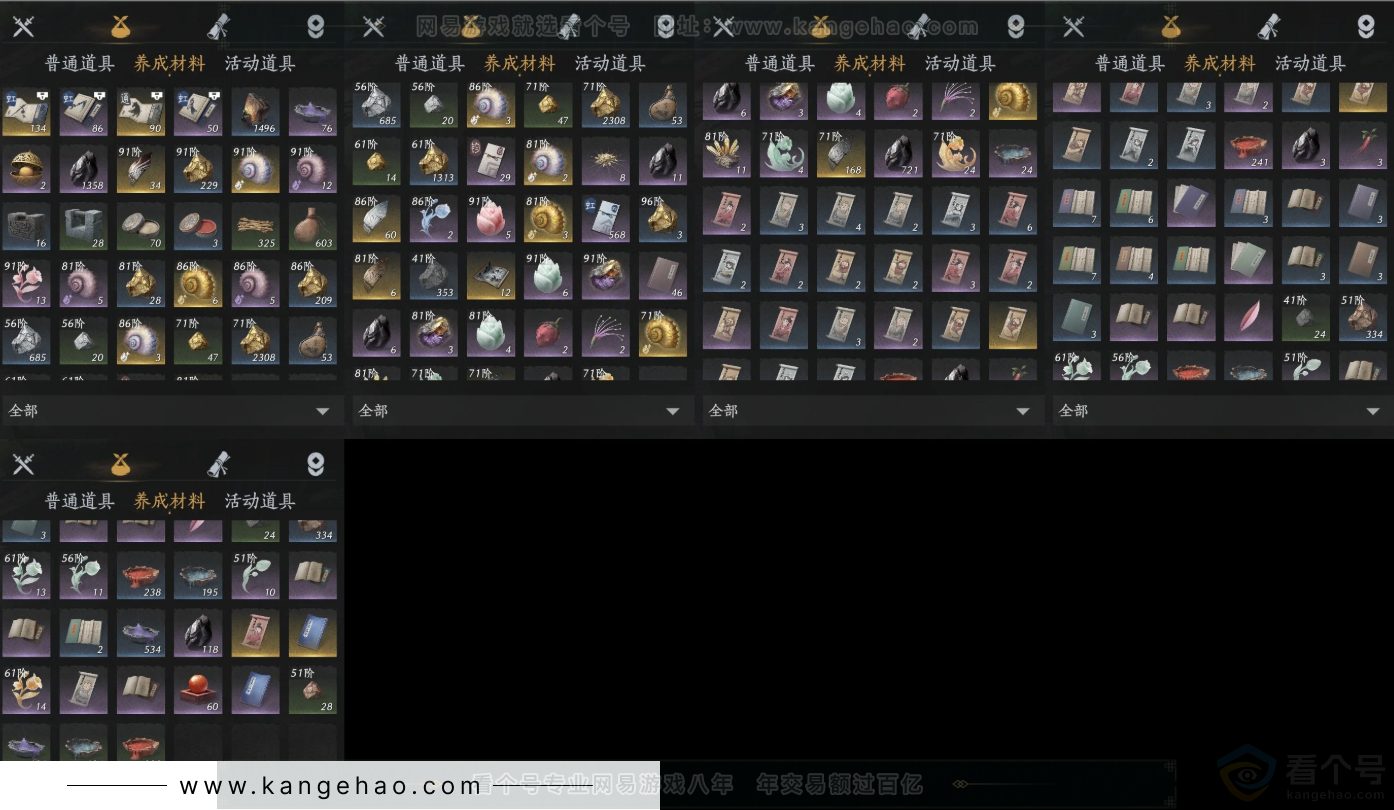Click grey notebook item with count 46

pos(664,277)
